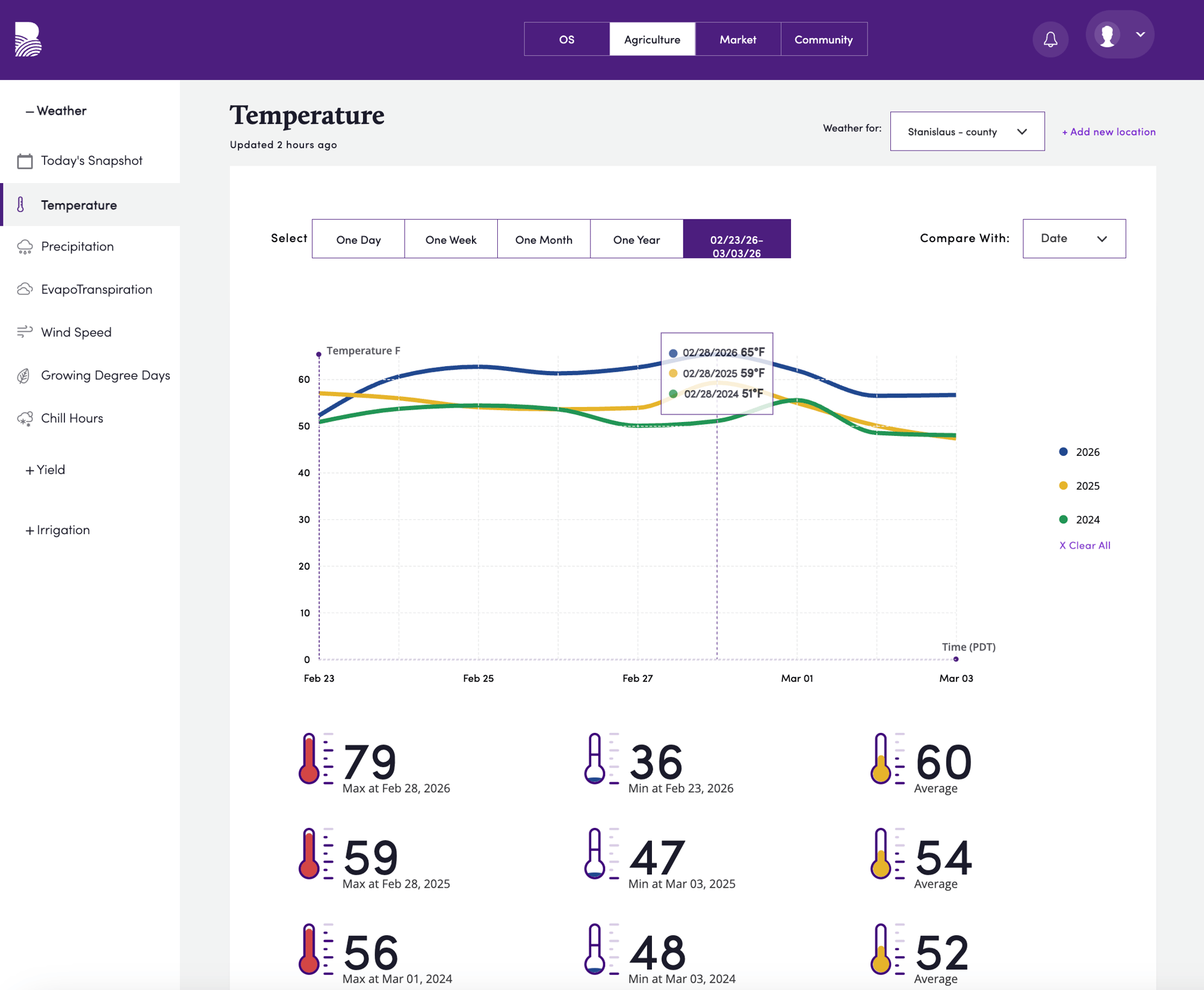
Task: Click the Today's Snapshot calendar icon
Action: (x=25, y=161)
